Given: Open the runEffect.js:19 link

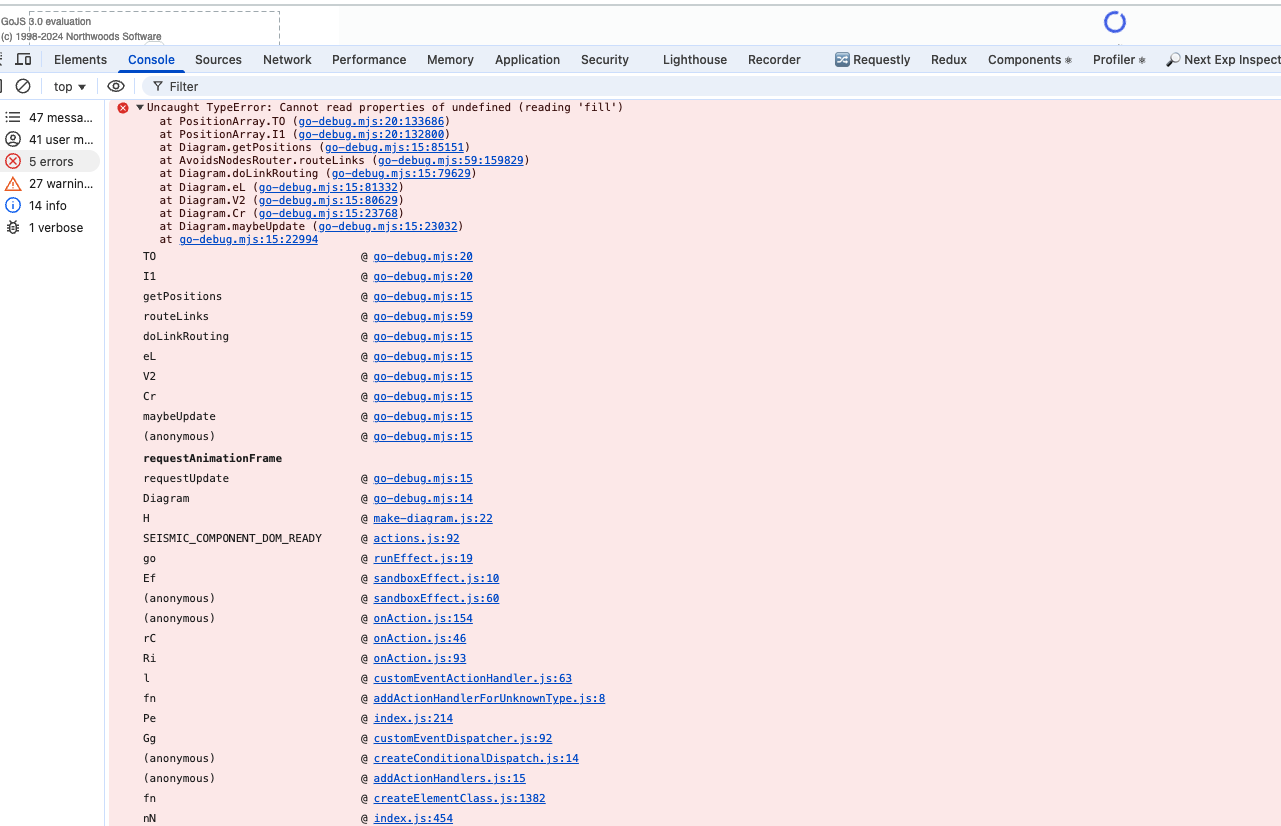Looking at the screenshot, I should (x=423, y=558).
